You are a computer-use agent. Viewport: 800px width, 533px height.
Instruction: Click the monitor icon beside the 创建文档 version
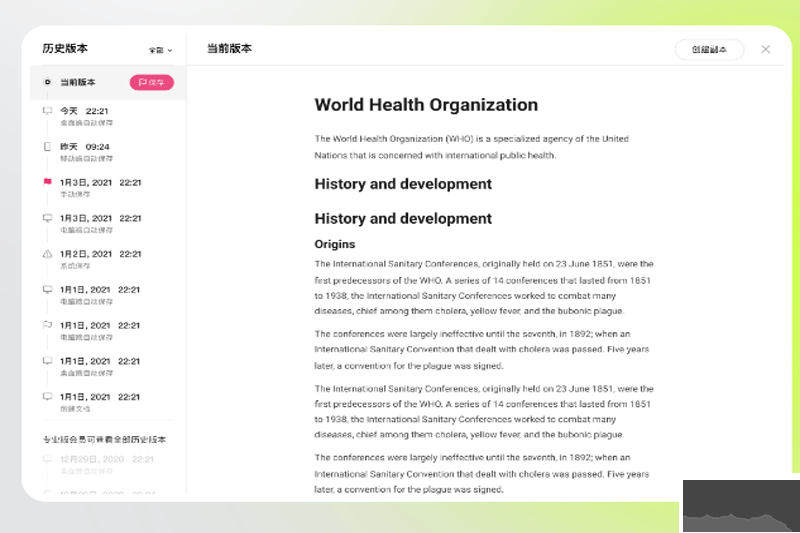pos(47,397)
